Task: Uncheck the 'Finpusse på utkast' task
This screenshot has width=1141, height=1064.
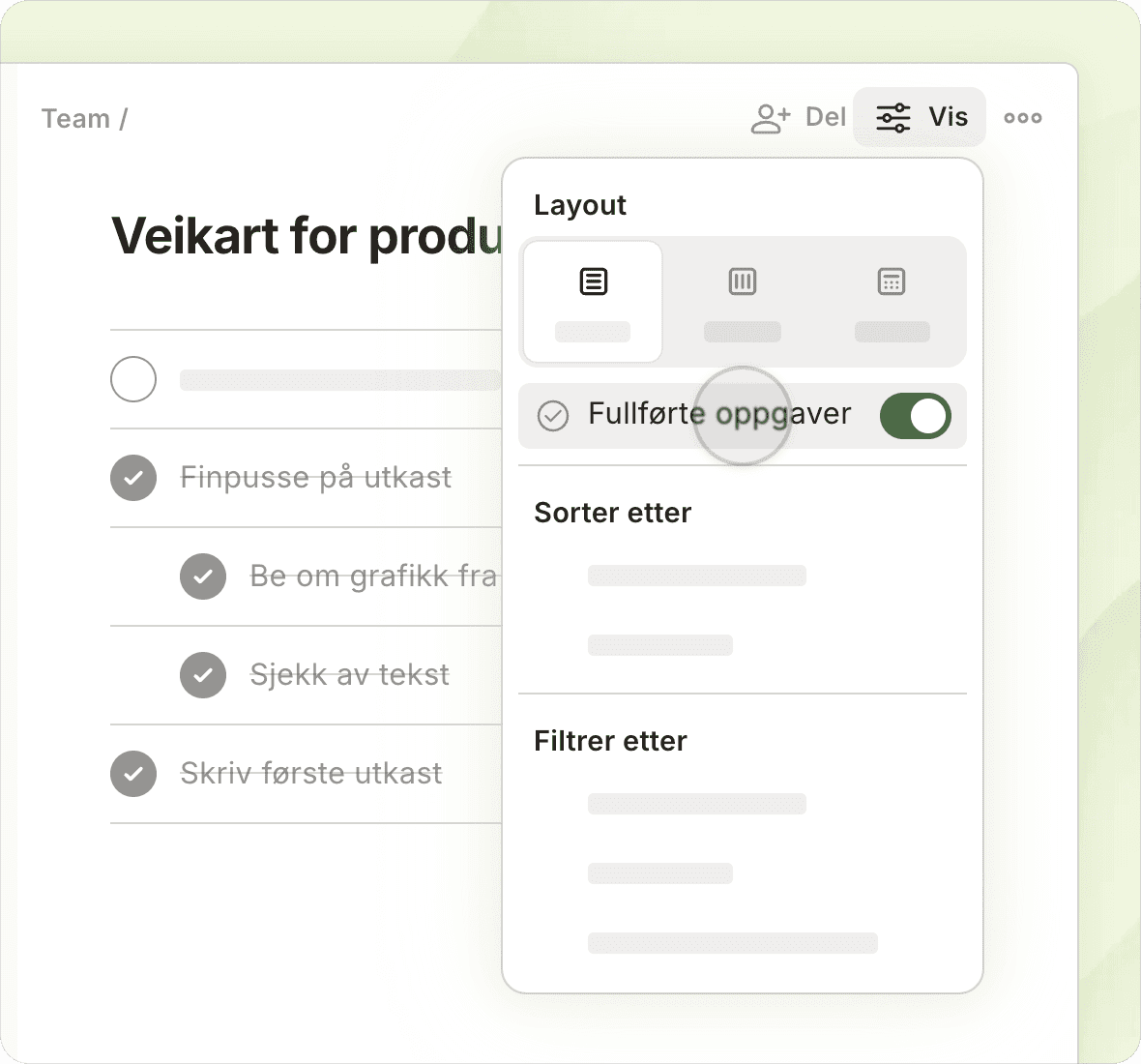Action: pyautogui.click(x=133, y=478)
